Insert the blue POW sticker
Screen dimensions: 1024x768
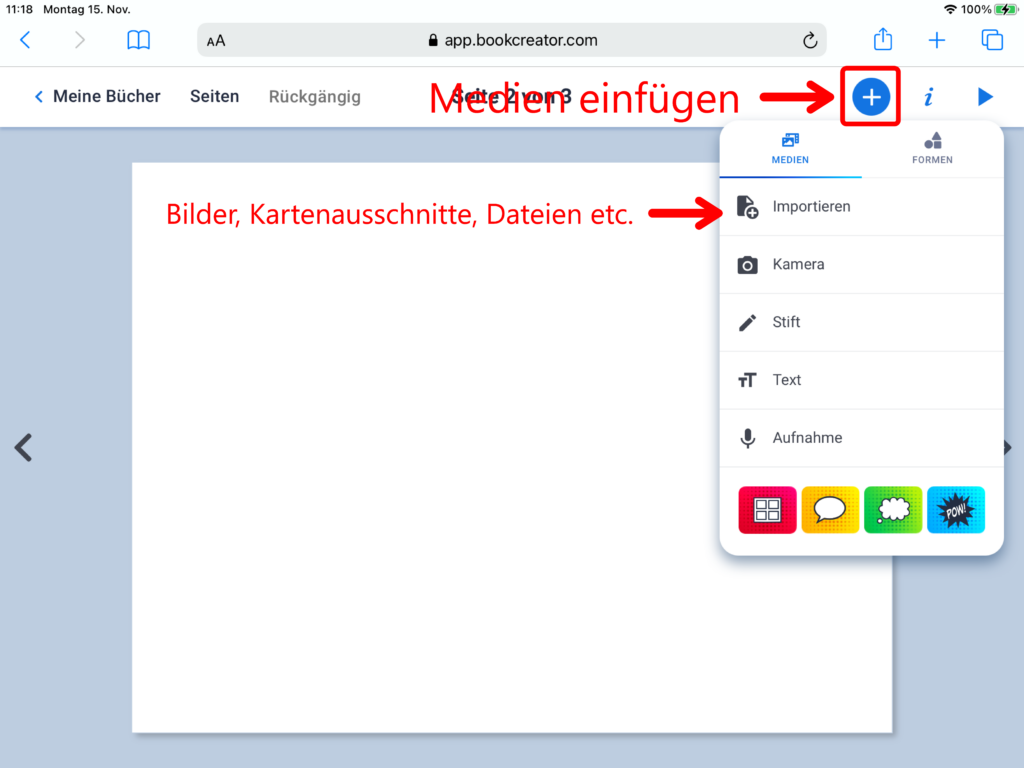956,510
